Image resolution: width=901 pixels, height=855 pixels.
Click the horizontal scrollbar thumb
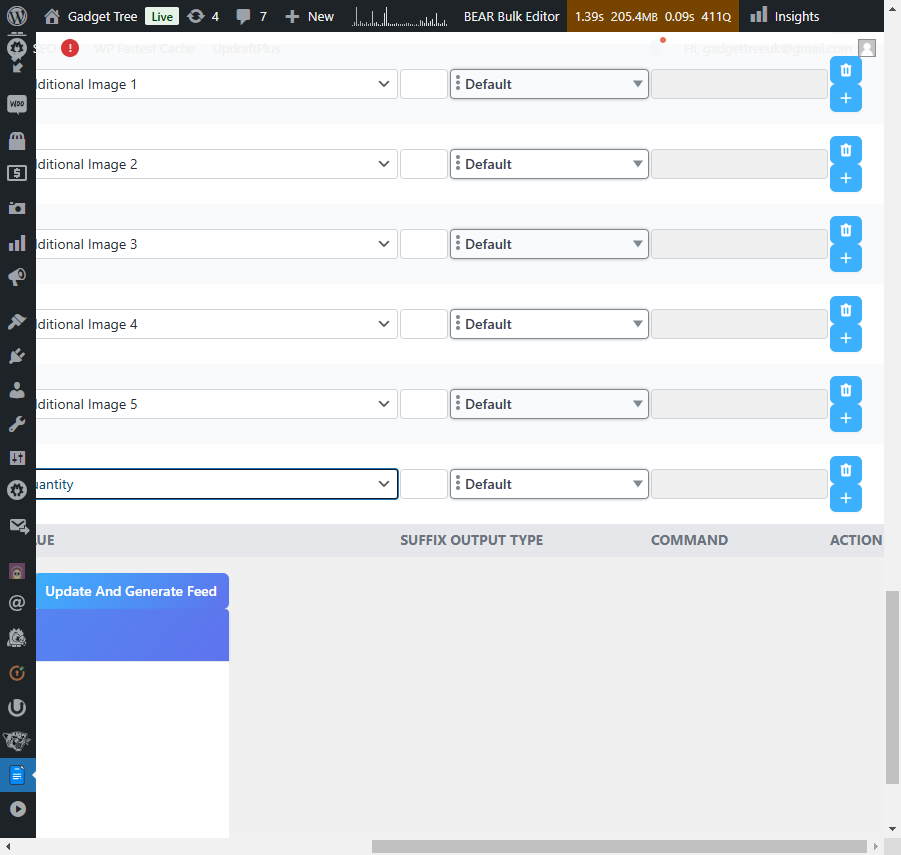tap(619, 846)
